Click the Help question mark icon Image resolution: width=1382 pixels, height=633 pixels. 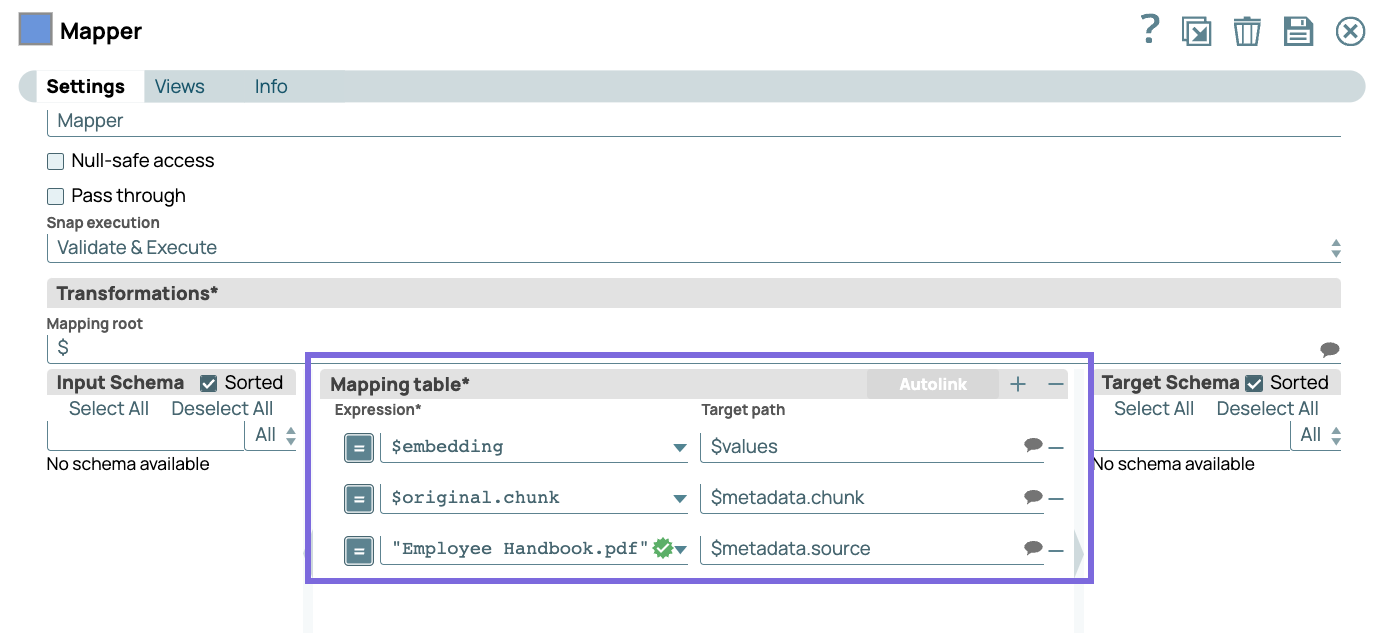point(1150,30)
